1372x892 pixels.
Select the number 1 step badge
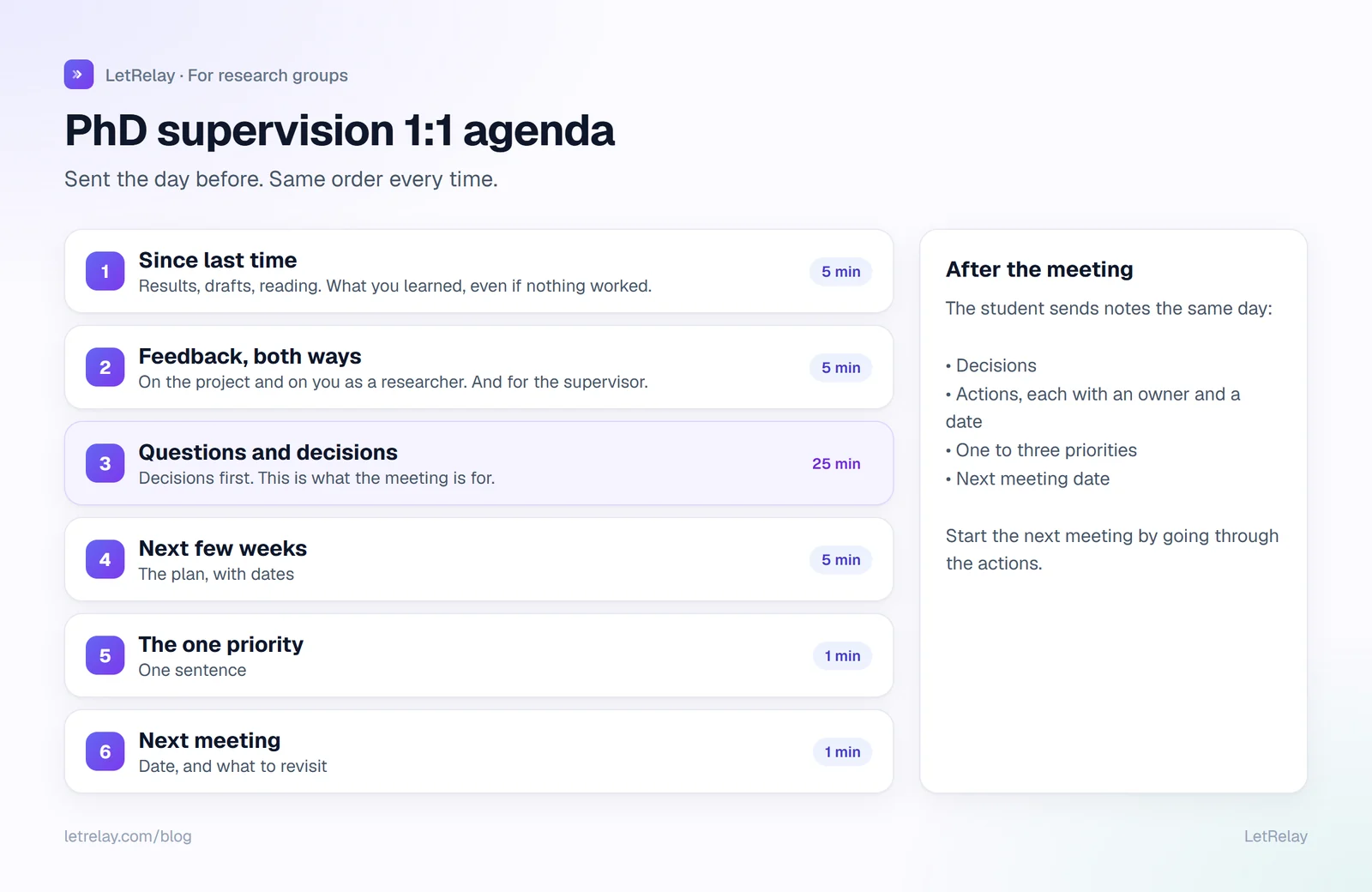[x=105, y=271]
